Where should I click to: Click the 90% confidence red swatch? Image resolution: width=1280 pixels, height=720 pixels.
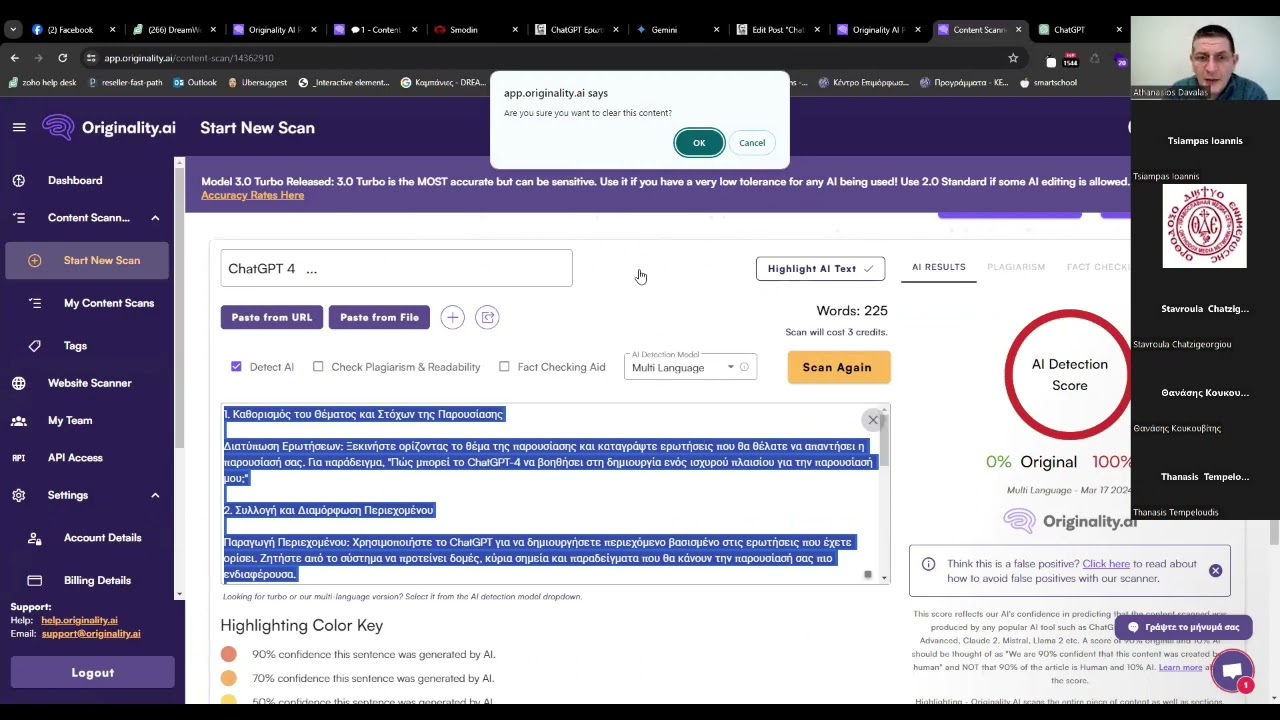229,654
